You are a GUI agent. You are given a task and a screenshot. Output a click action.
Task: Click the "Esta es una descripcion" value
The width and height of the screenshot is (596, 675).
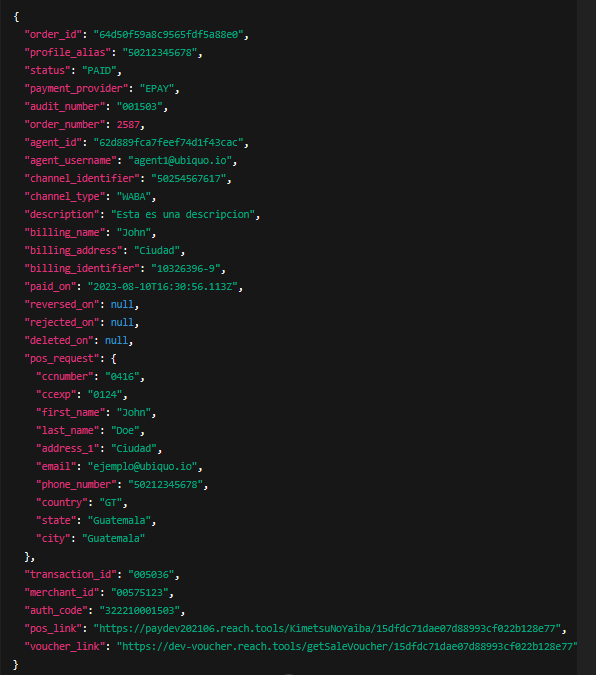(183, 215)
